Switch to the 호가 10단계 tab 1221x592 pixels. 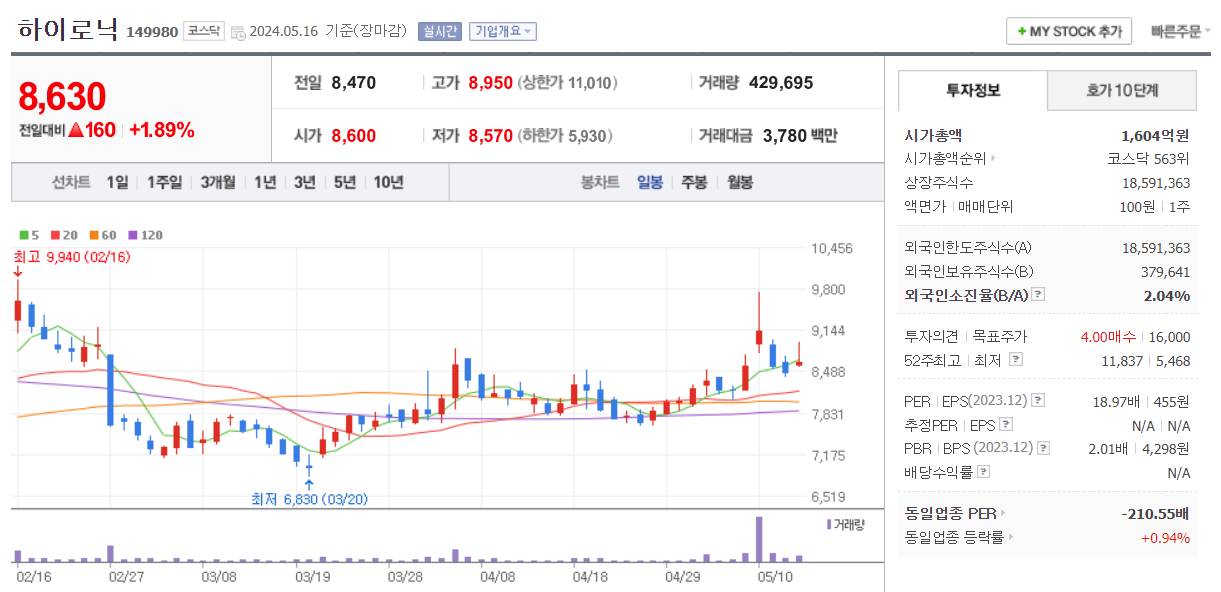click(1121, 90)
